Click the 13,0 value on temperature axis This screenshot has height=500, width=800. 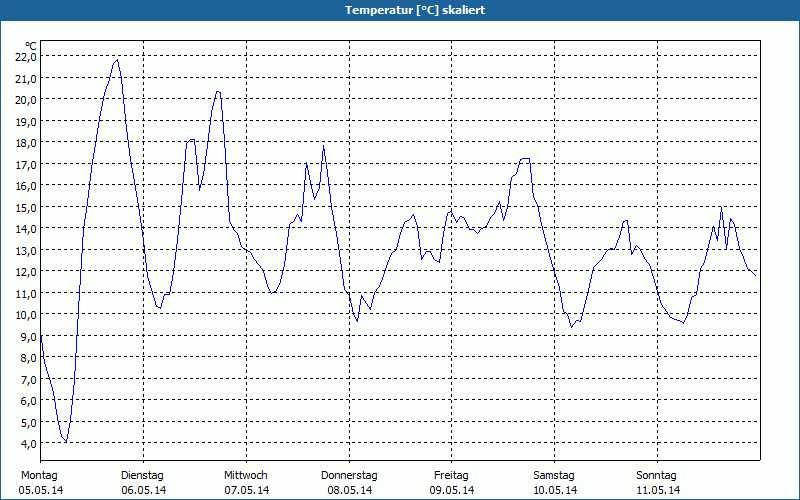click(26, 250)
